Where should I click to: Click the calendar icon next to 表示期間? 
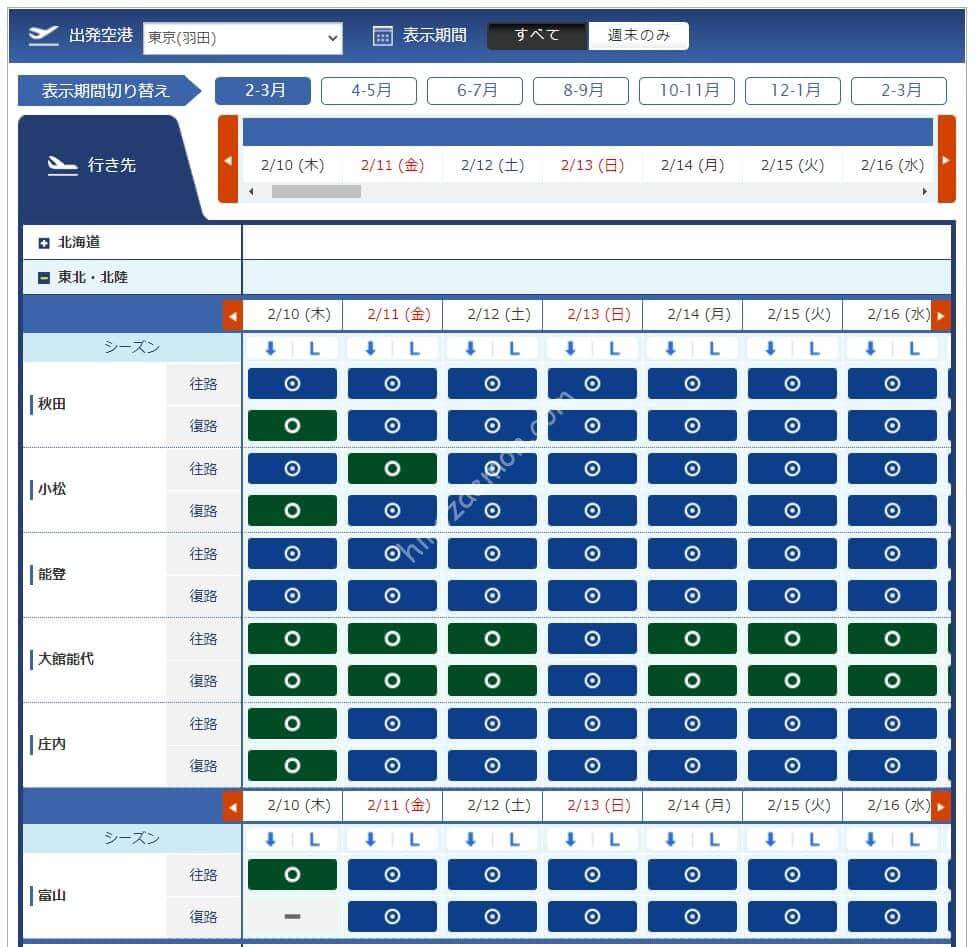(x=382, y=36)
